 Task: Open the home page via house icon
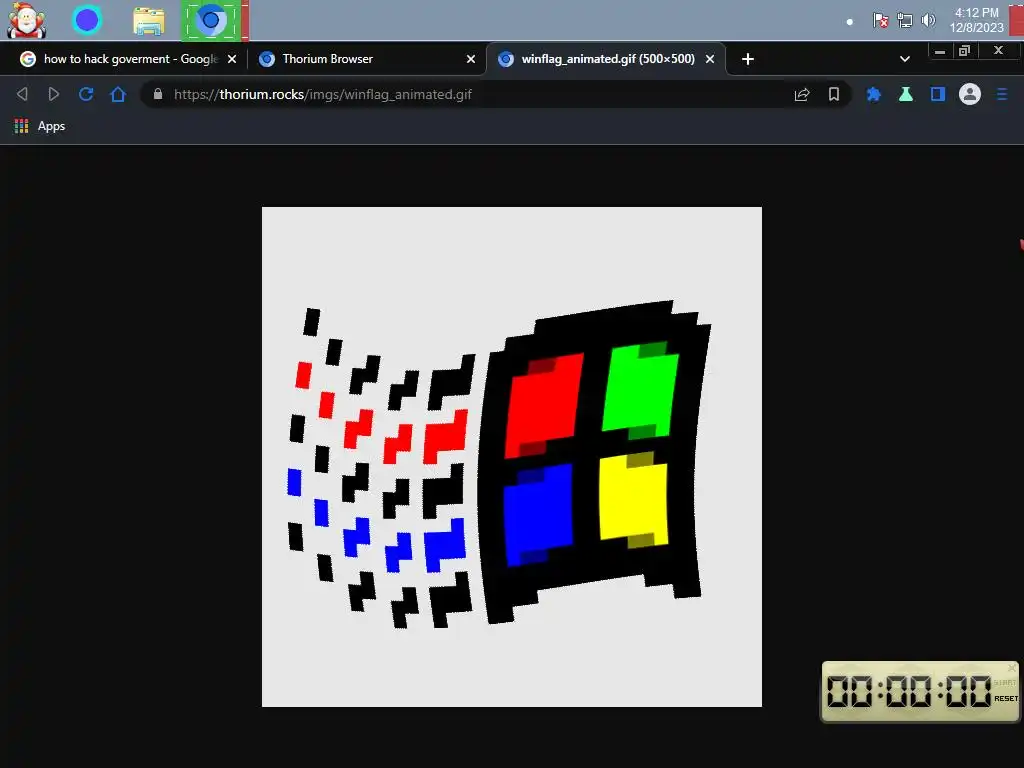click(x=118, y=94)
